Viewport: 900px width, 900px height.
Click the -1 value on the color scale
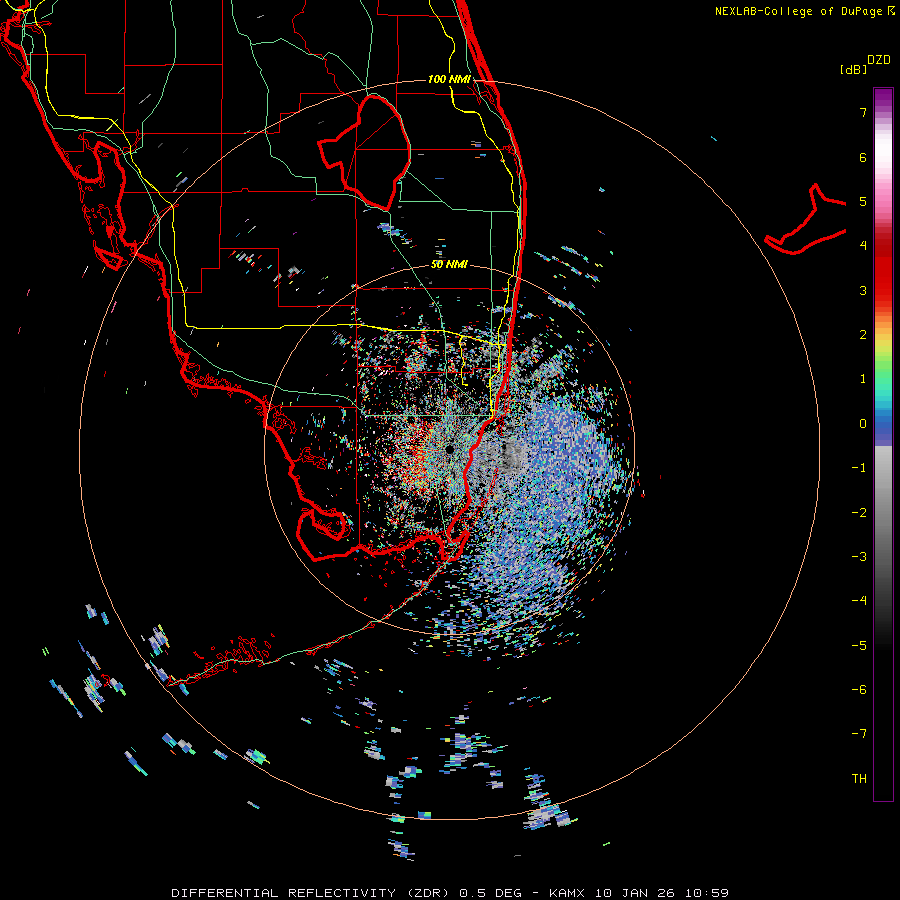pos(859,468)
